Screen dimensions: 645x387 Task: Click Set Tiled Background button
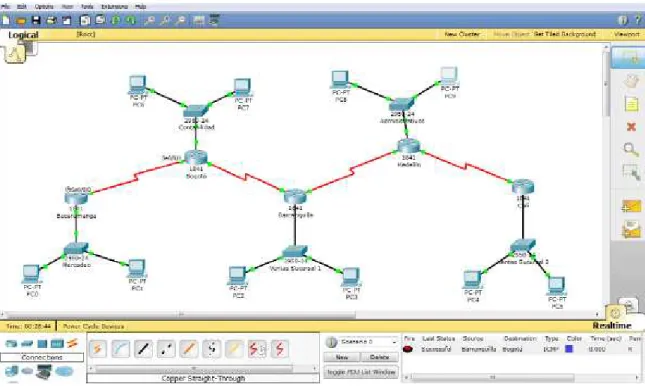tap(565, 34)
